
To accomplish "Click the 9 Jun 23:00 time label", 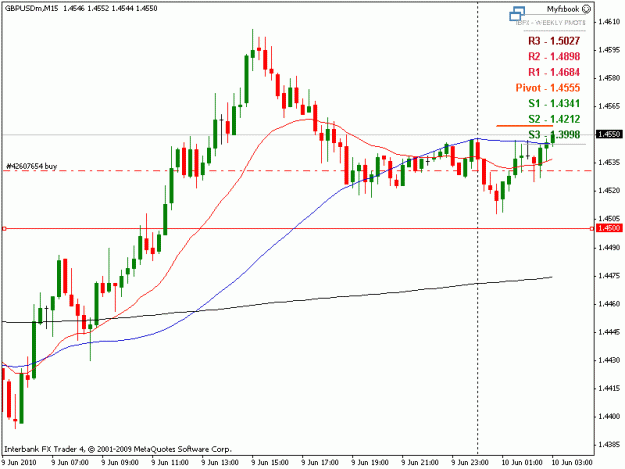I will 470,463.
